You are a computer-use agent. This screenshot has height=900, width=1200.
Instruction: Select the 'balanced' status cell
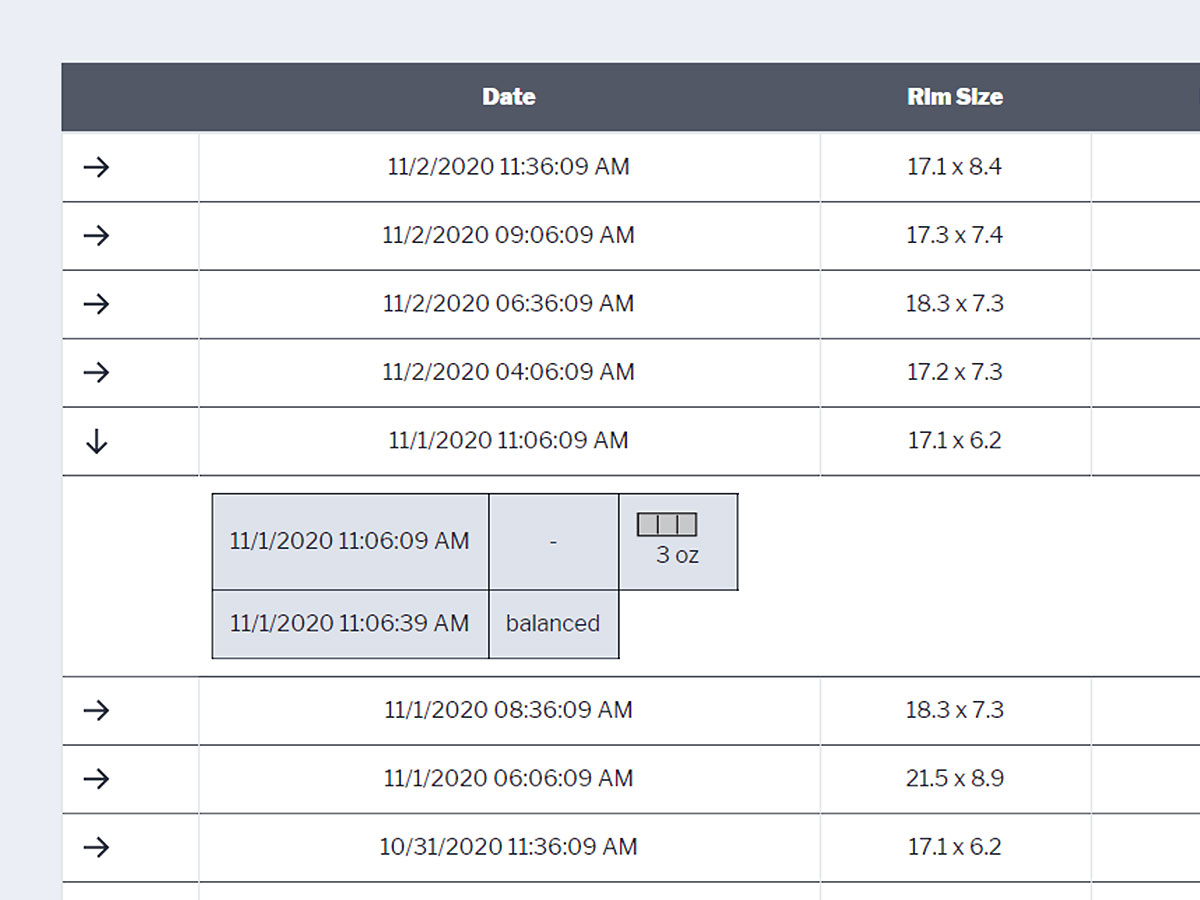553,624
